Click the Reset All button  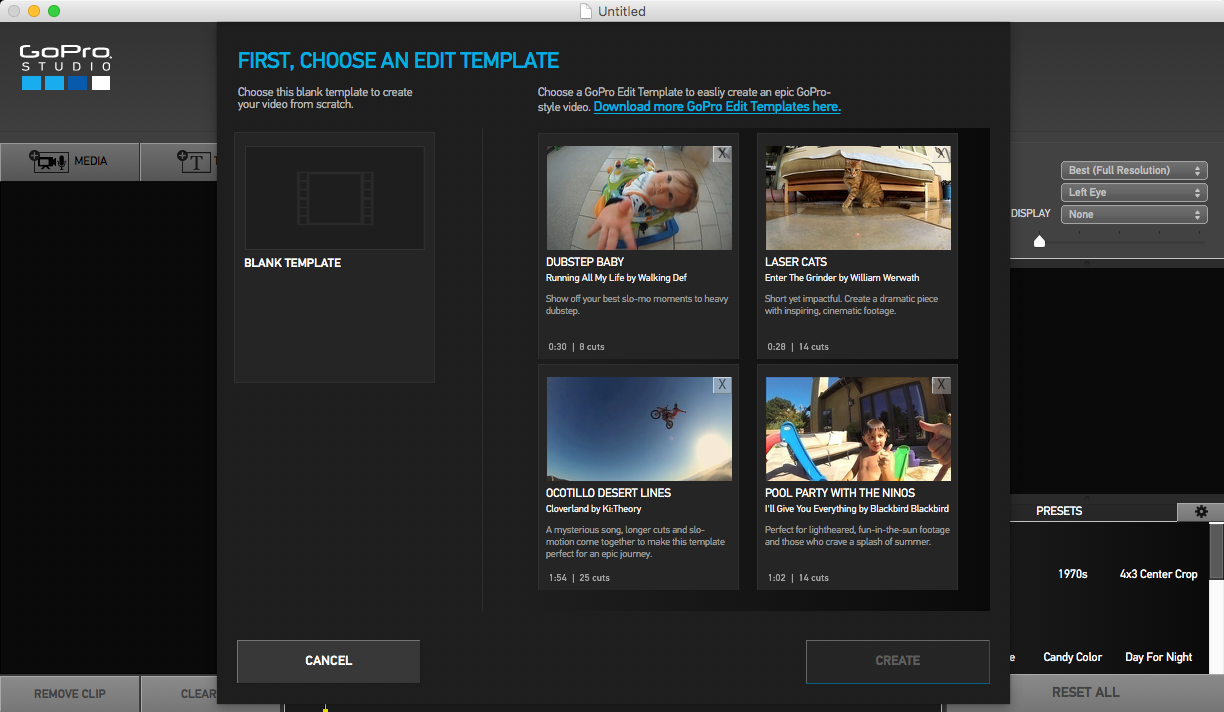pos(1084,691)
